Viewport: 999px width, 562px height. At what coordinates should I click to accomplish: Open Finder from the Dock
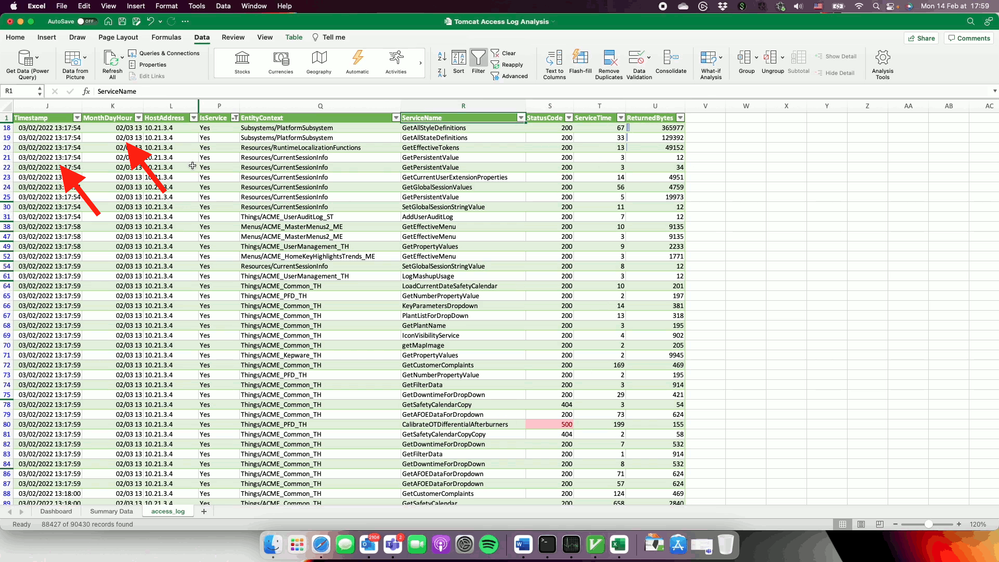(273, 544)
